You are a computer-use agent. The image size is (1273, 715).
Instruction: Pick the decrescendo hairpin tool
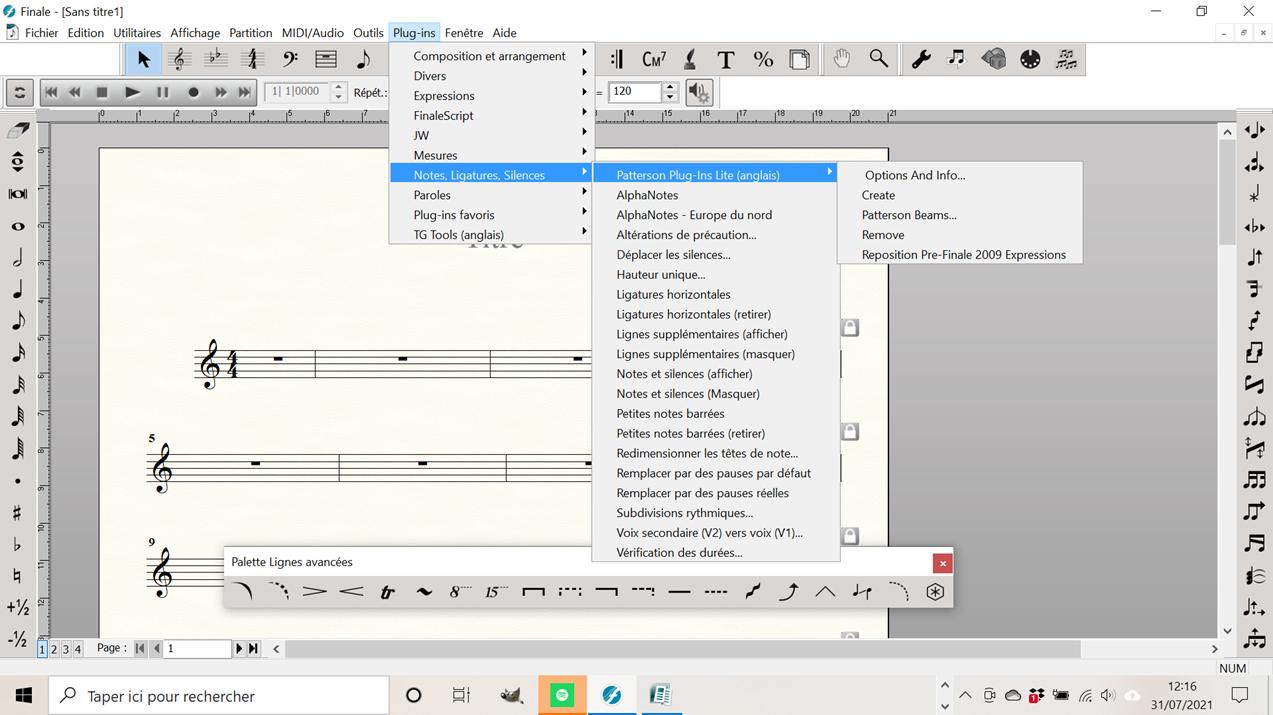coord(315,592)
